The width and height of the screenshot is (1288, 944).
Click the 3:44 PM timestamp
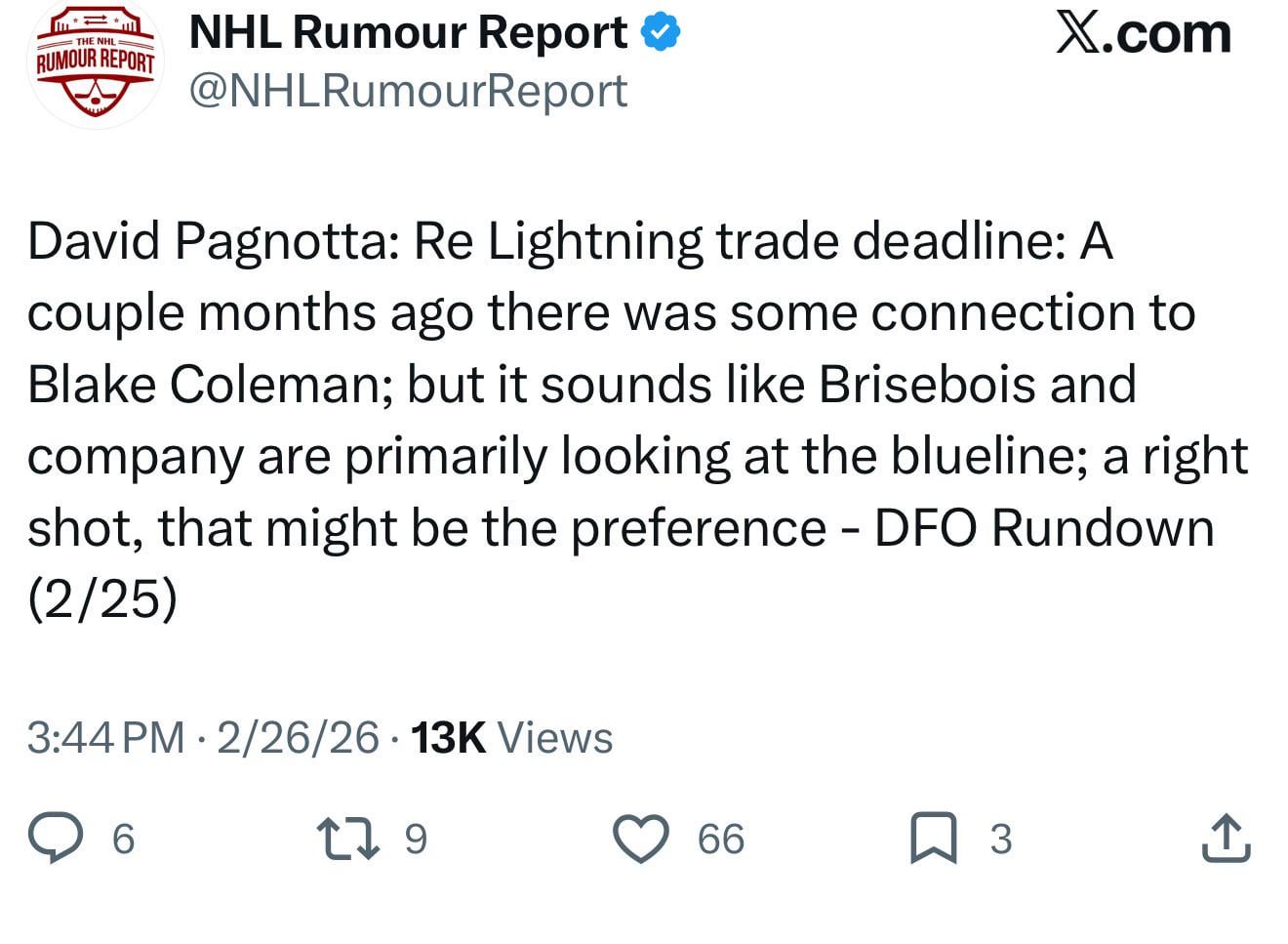[x=105, y=738]
